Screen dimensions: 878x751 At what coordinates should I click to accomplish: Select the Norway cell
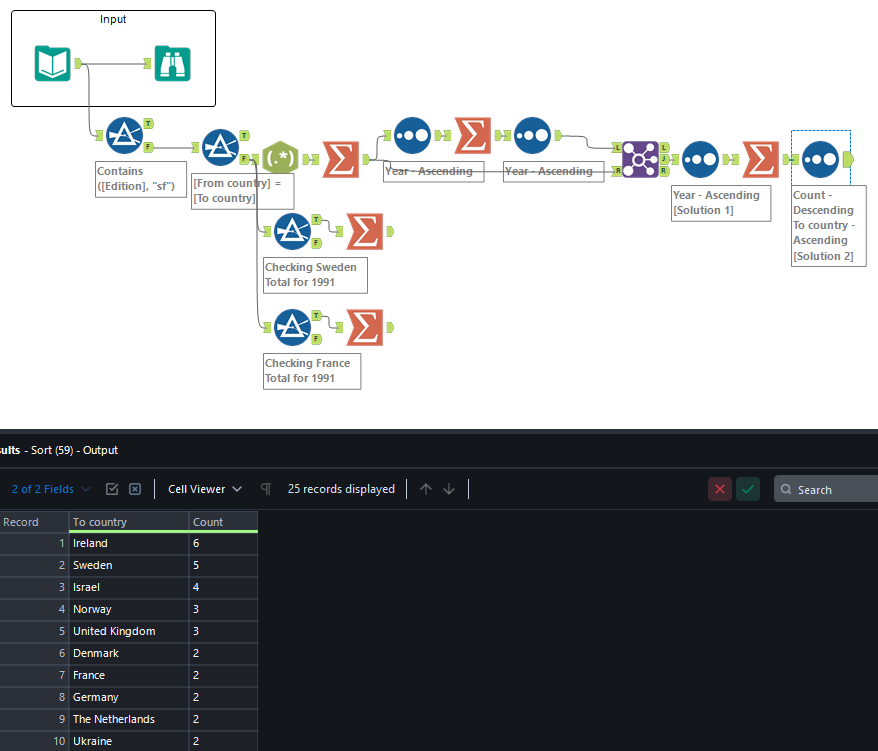point(129,609)
